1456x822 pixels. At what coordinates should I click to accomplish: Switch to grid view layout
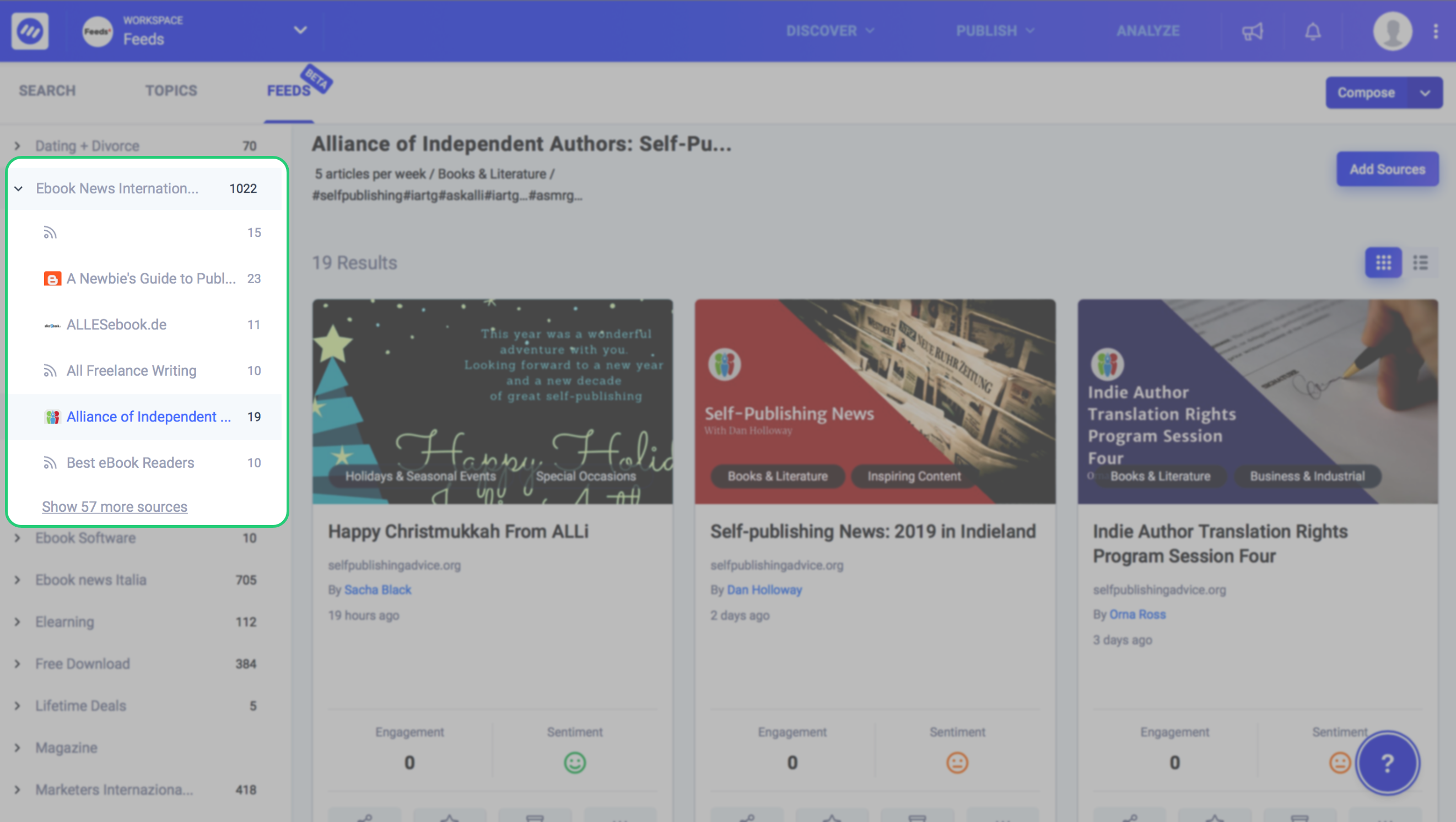[1383, 262]
